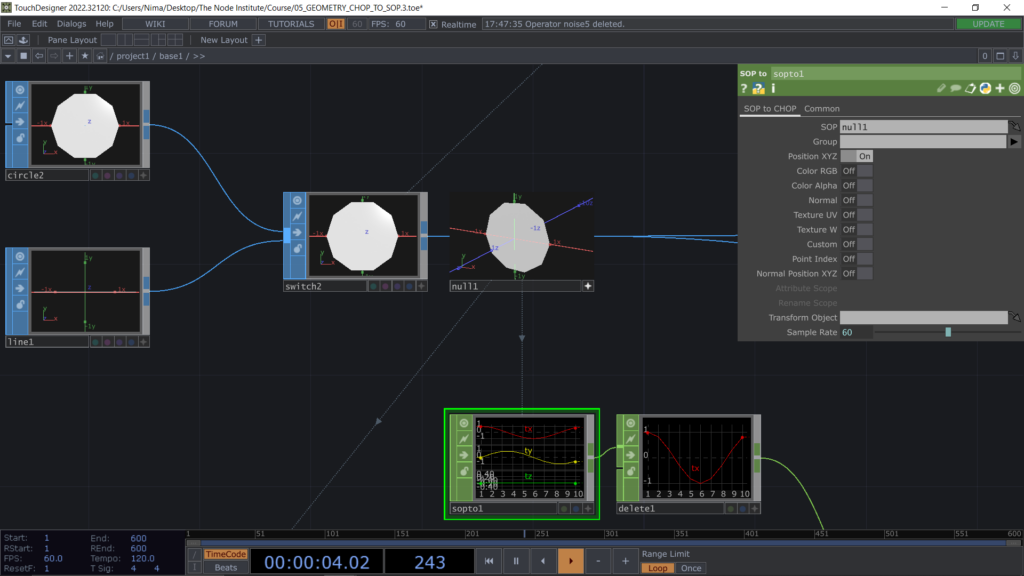This screenshot has width=1024, height=576.
Task: Set Range Limit to Once
Action: coord(691,568)
